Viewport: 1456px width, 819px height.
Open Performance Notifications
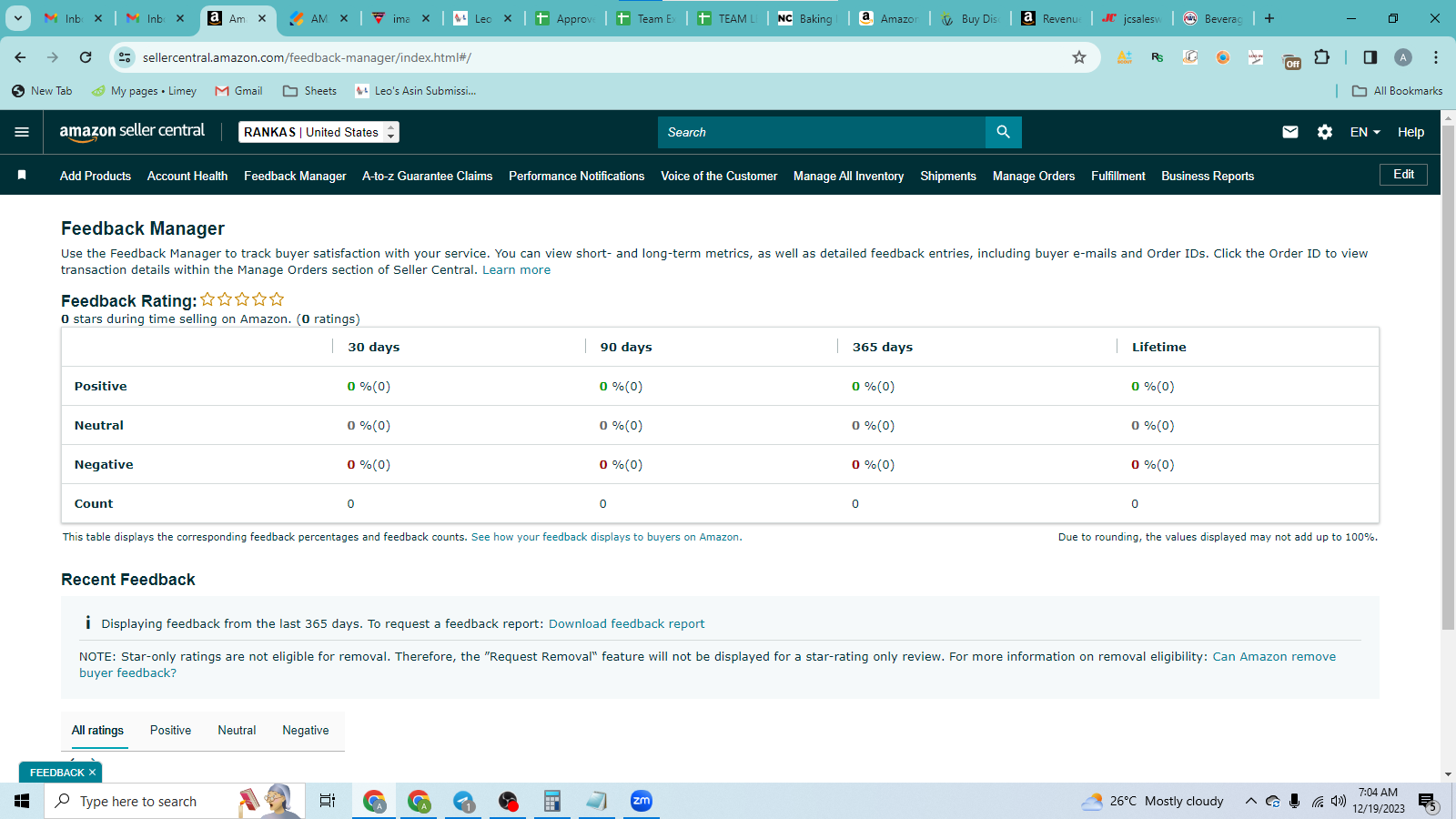577,176
